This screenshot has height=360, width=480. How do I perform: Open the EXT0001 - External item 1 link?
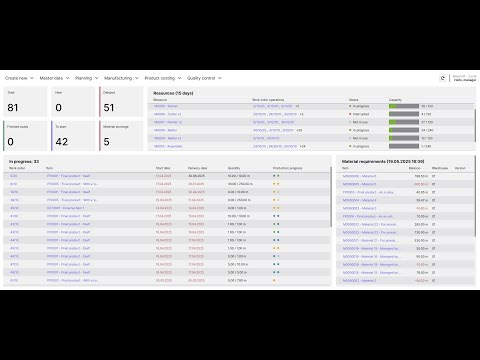(x=65, y=208)
